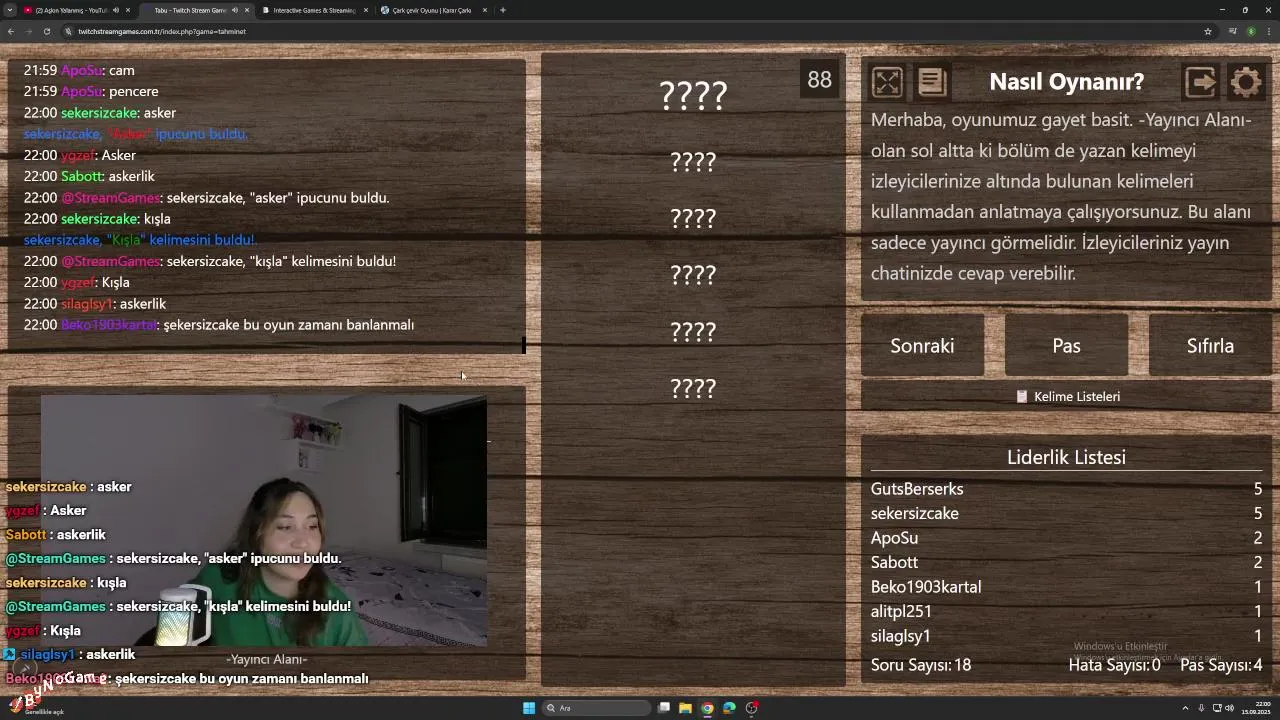Click the Soru Sayısı: 18 counter
Image resolution: width=1280 pixels, height=720 pixels.
pos(921,665)
